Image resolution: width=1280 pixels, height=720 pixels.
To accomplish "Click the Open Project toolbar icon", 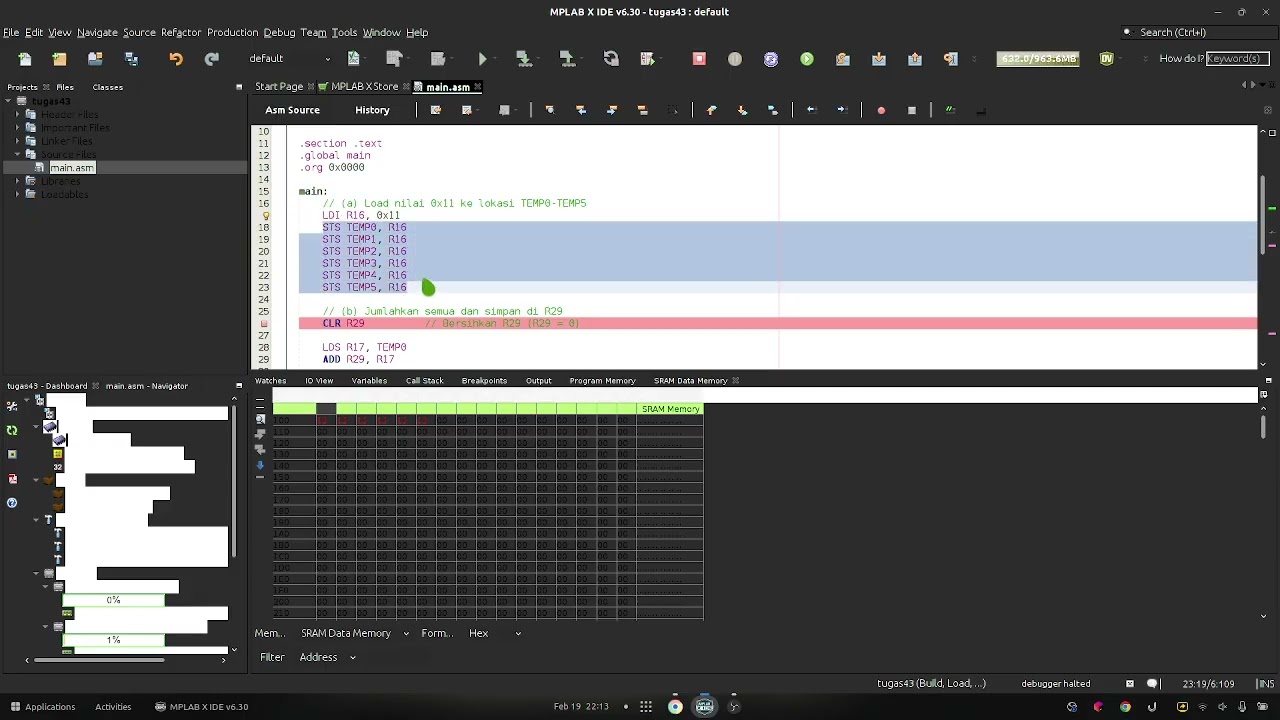I will point(96,59).
